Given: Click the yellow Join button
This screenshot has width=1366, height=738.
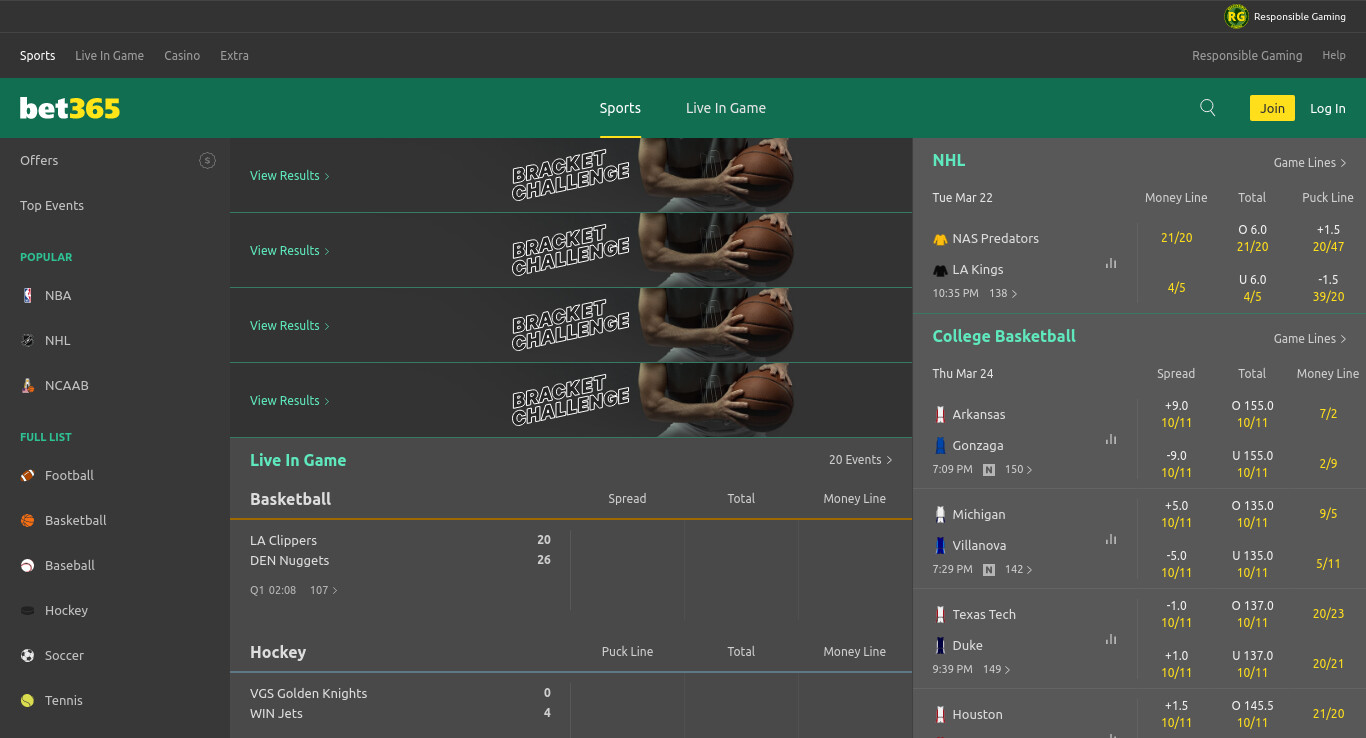Looking at the screenshot, I should click(x=1272, y=108).
